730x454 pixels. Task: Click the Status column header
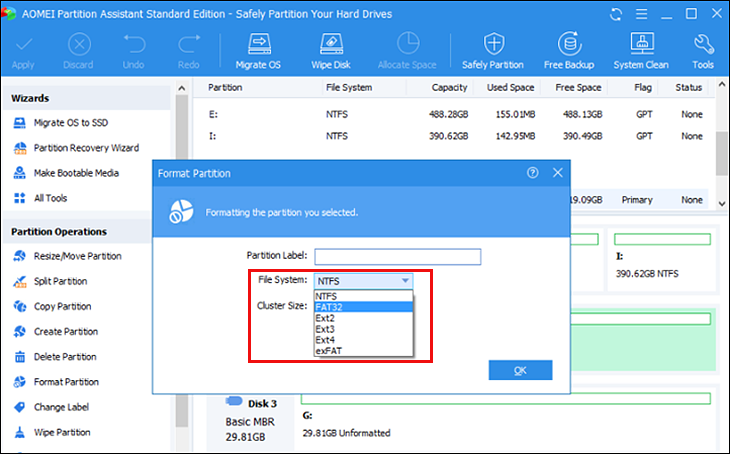689,88
